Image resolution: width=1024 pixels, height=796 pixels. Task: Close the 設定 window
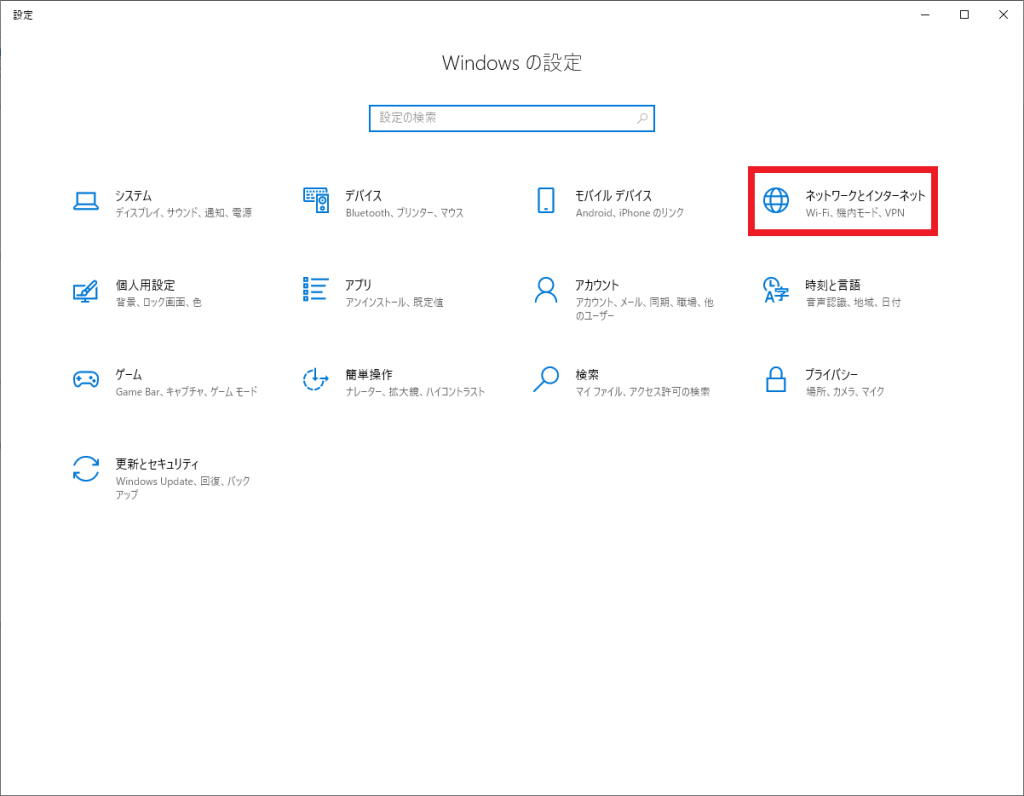pyautogui.click(x=1003, y=14)
